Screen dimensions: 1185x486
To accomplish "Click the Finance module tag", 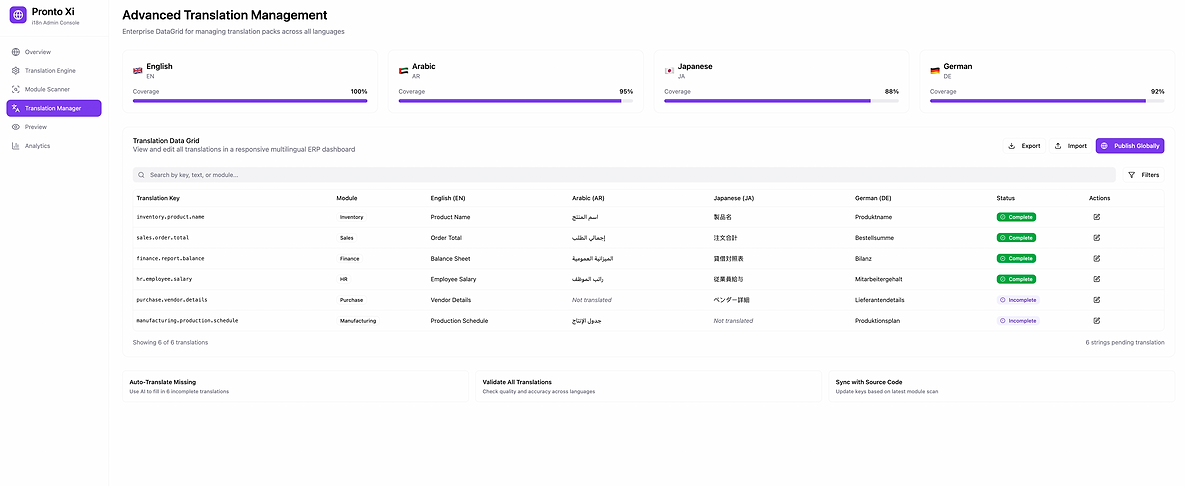I will click(x=349, y=258).
